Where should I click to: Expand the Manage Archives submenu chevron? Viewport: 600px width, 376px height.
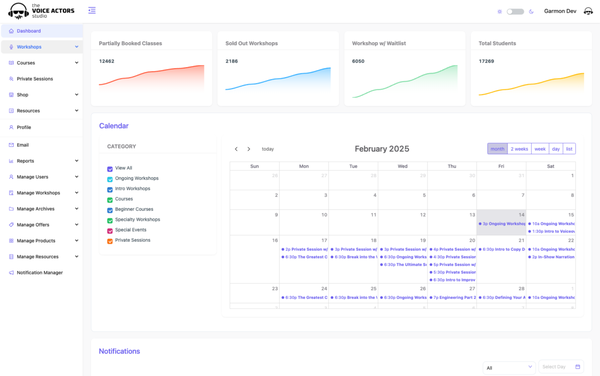tap(77, 208)
